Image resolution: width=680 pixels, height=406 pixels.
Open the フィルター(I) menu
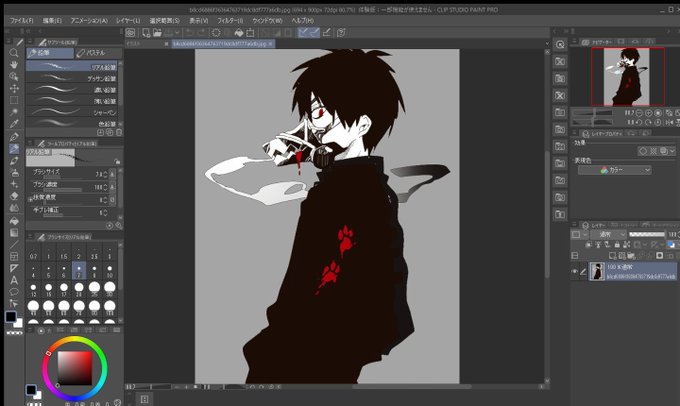tap(229, 20)
